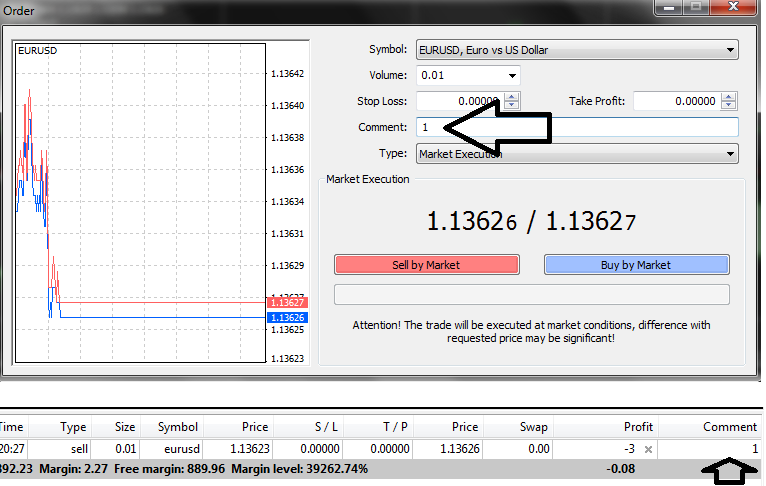Decrease Stop Loss with down arrow
Viewport: 766px width, 486px height.
click(x=512, y=106)
